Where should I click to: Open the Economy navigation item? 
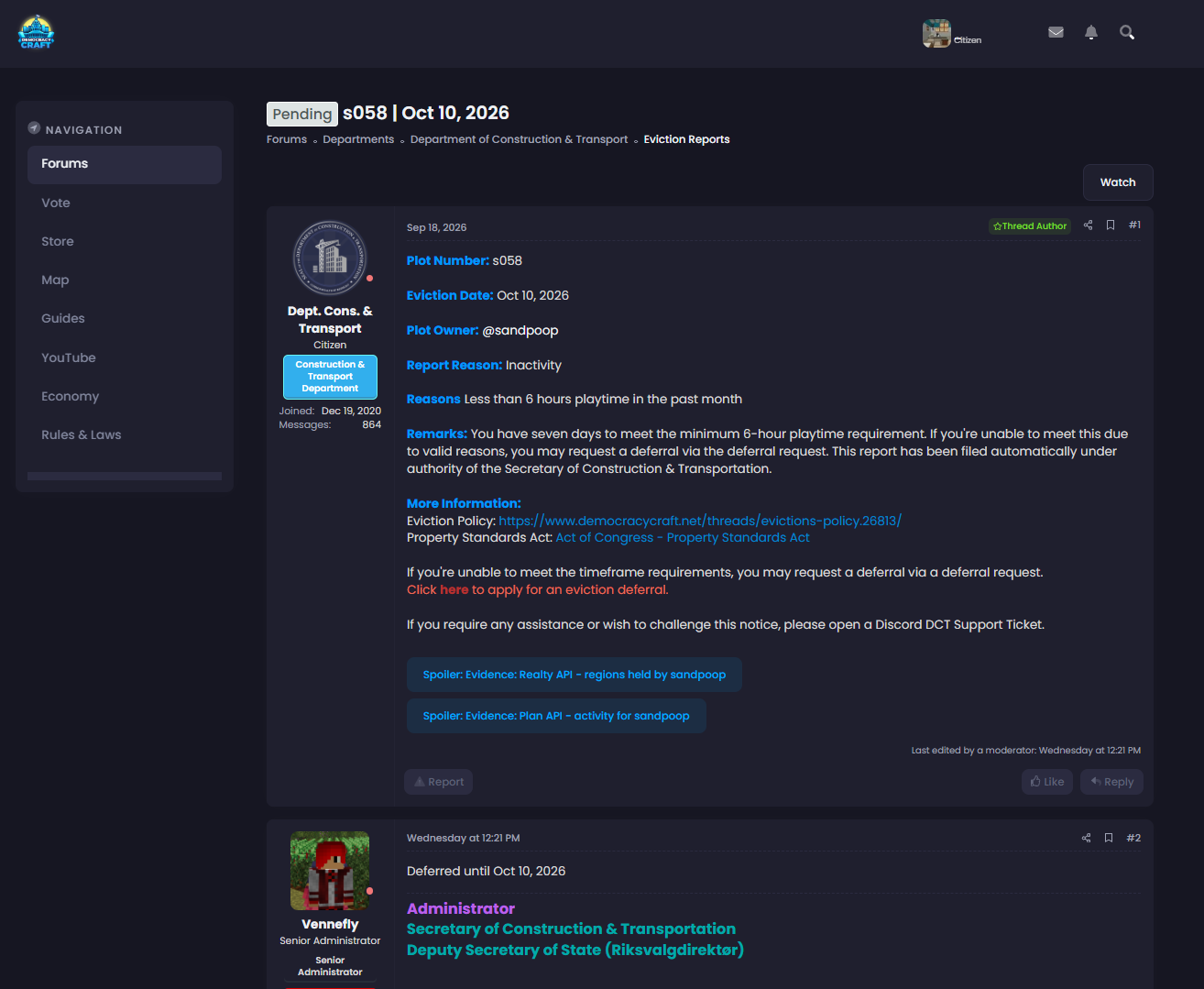point(70,396)
